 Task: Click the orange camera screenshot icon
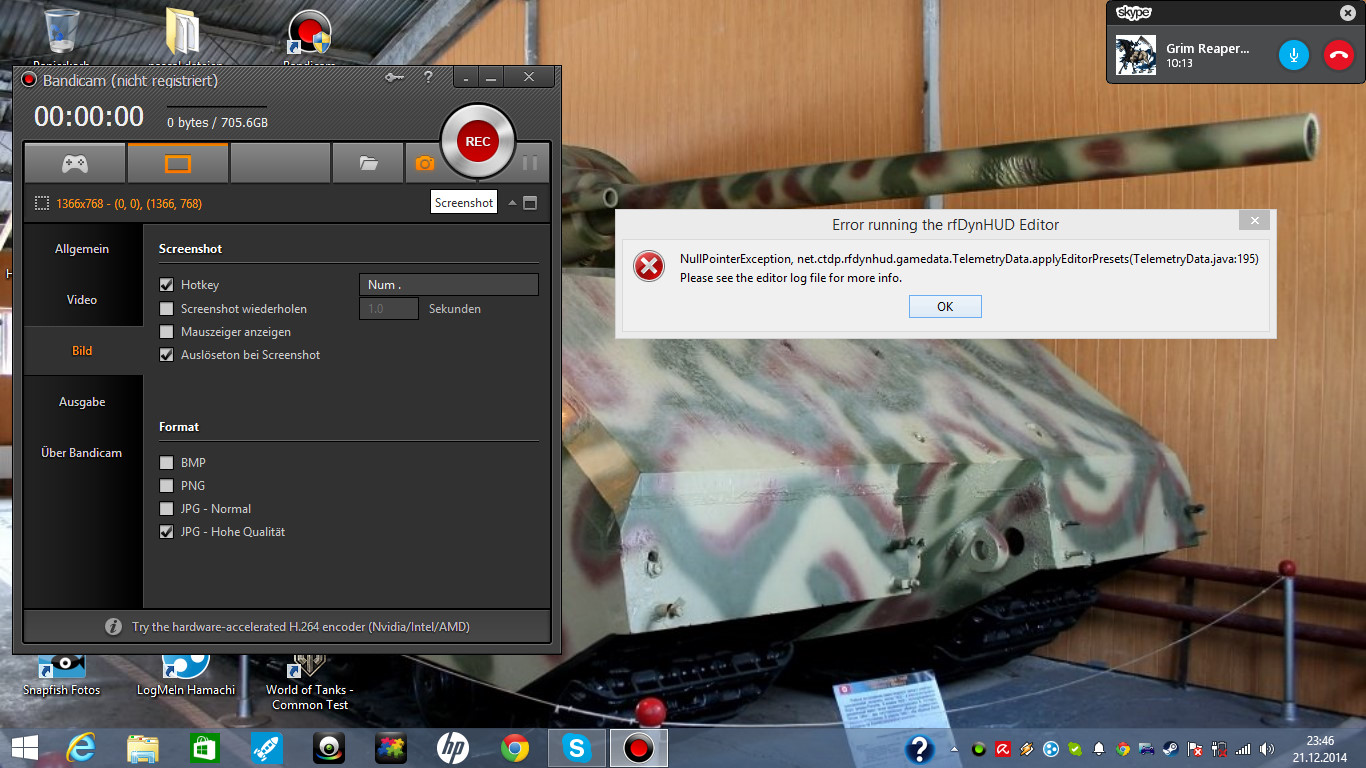(424, 163)
